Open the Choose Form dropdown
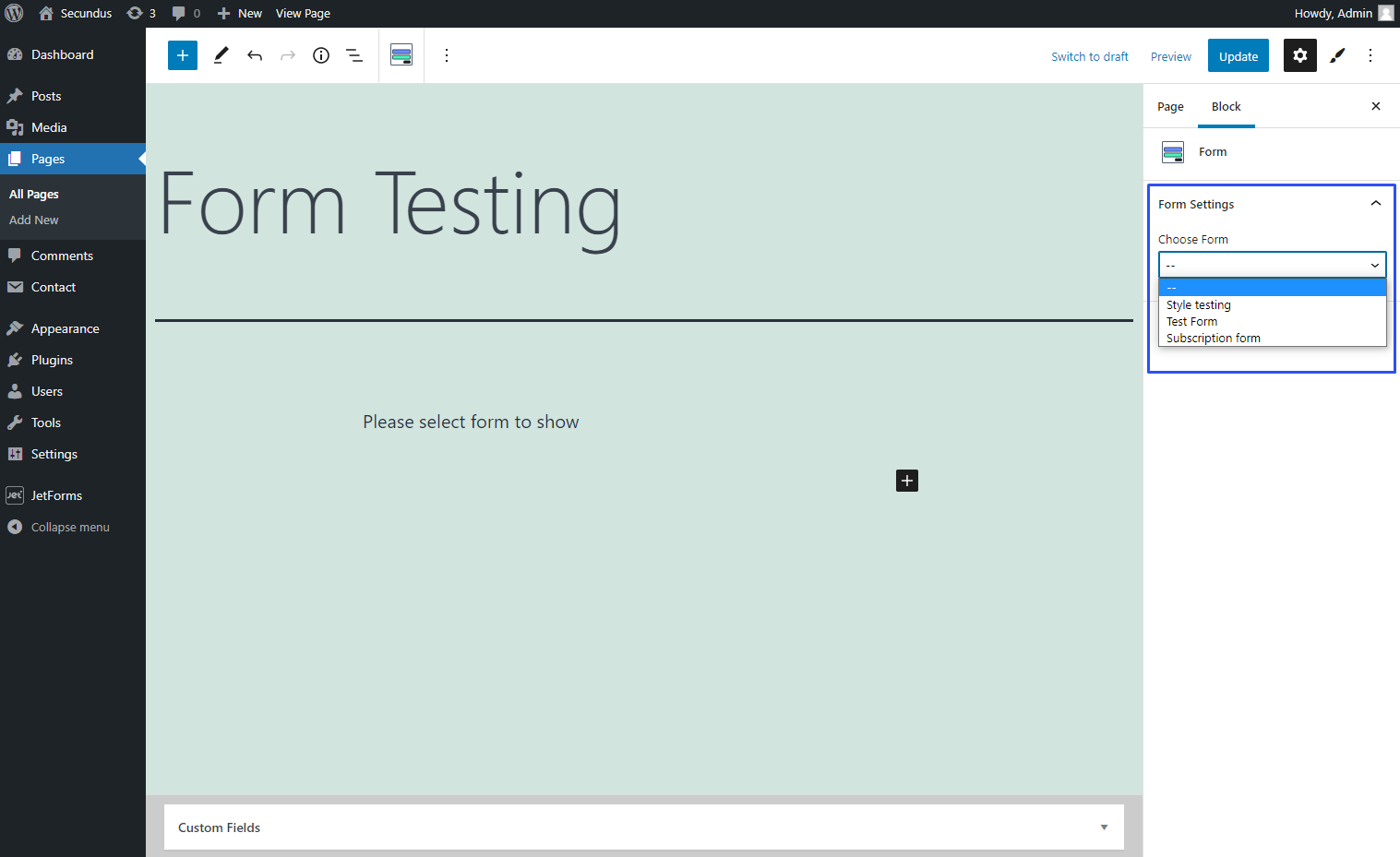This screenshot has width=1400, height=857. tap(1272, 265)
